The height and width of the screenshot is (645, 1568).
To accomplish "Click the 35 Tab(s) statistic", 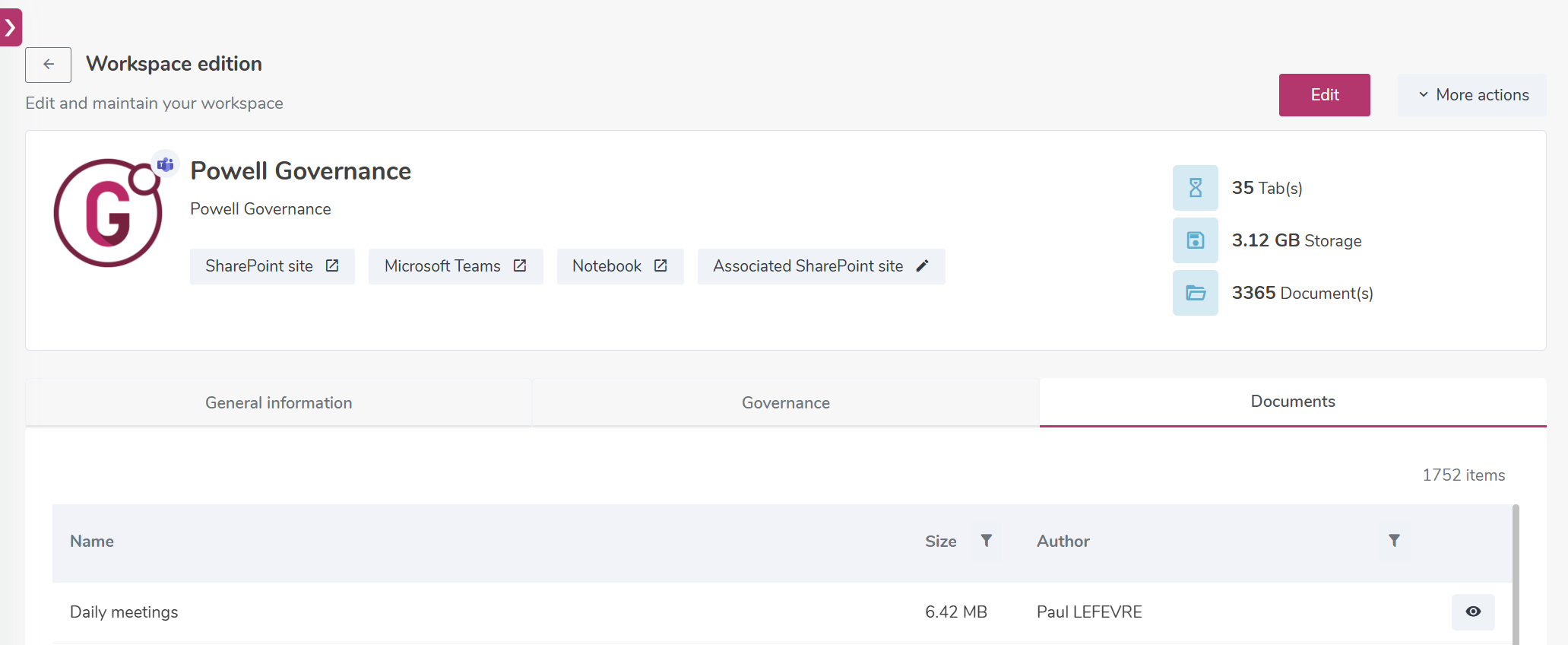I will [1267, 188].
